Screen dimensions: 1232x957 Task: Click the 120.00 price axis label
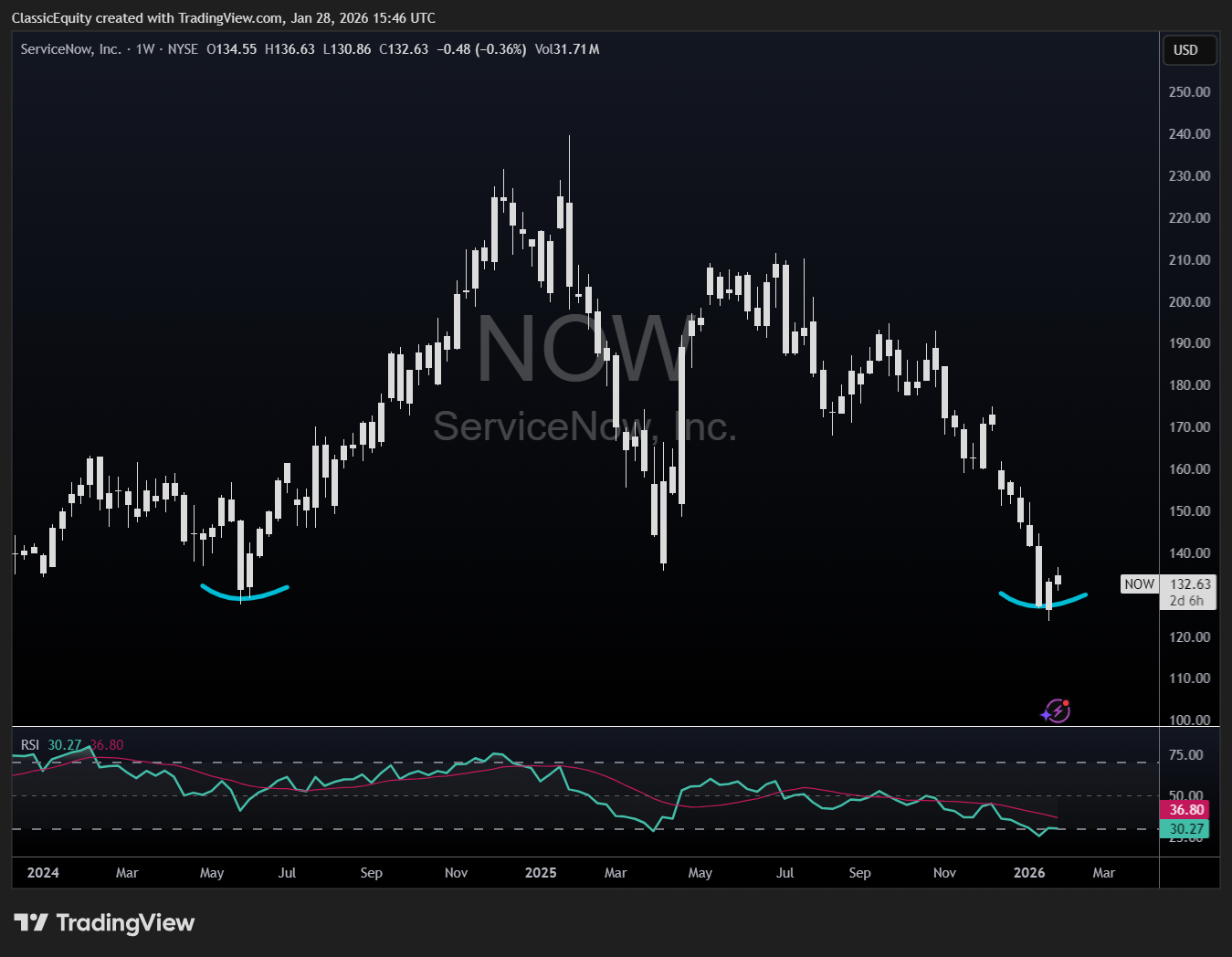pos(1190,637)
